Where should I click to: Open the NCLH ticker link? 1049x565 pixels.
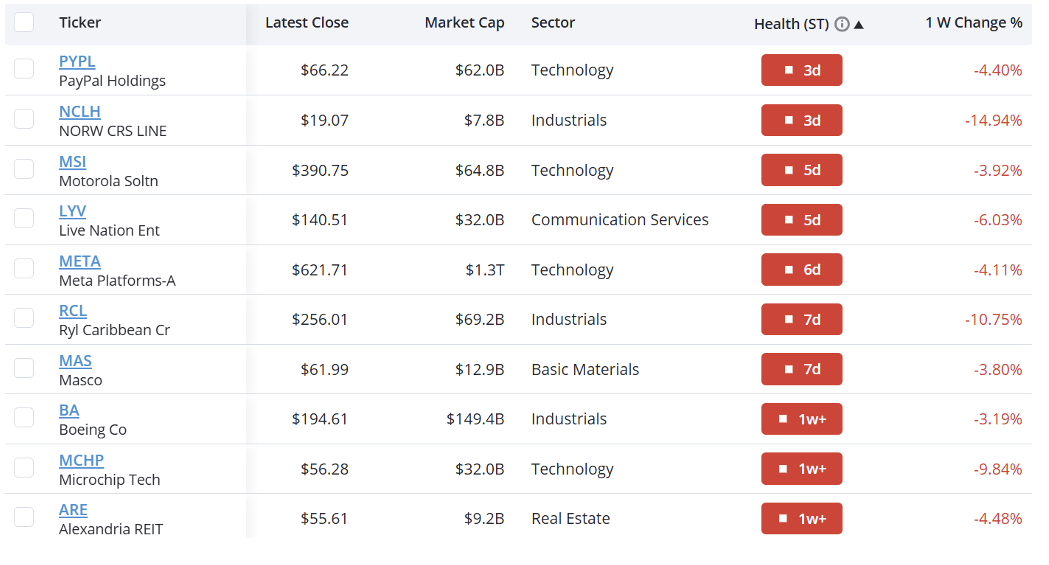[x=80, y=112]
